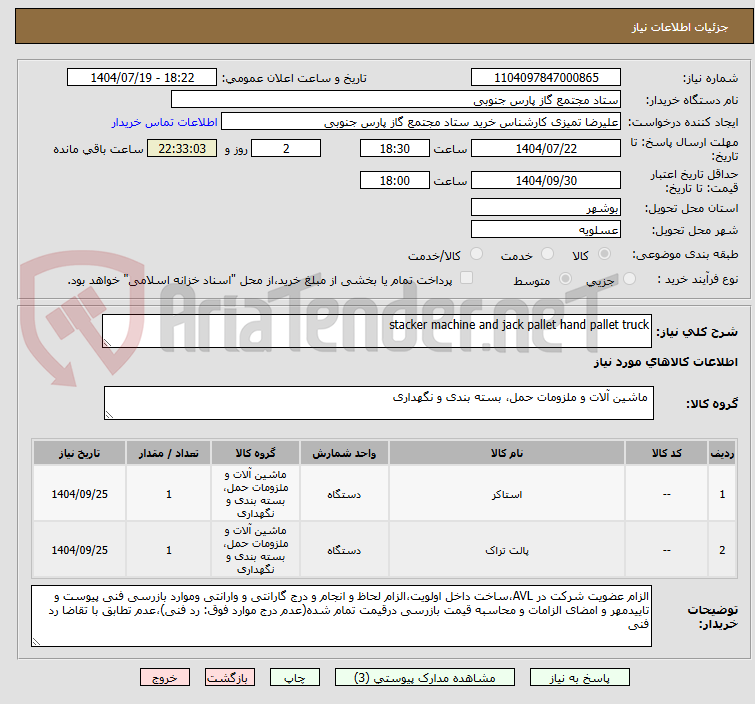Click the 'شرح کلی نیاز' description textarea

[378, 331]
